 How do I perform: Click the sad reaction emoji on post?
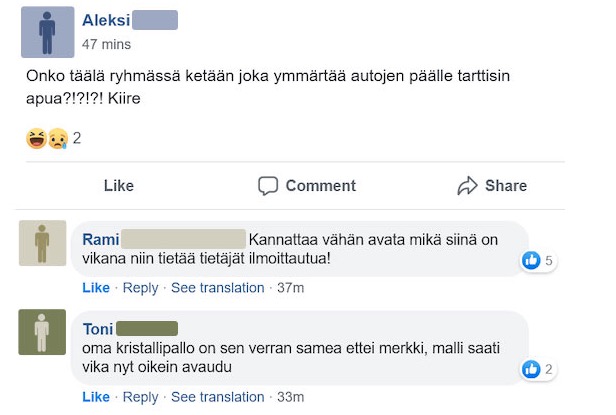(x=54, y=138)
